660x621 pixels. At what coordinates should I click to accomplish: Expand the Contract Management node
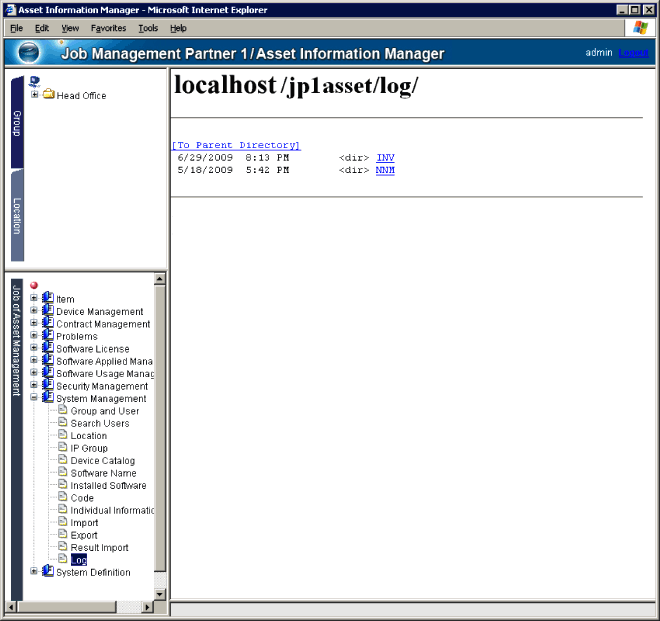pos(35,324)
